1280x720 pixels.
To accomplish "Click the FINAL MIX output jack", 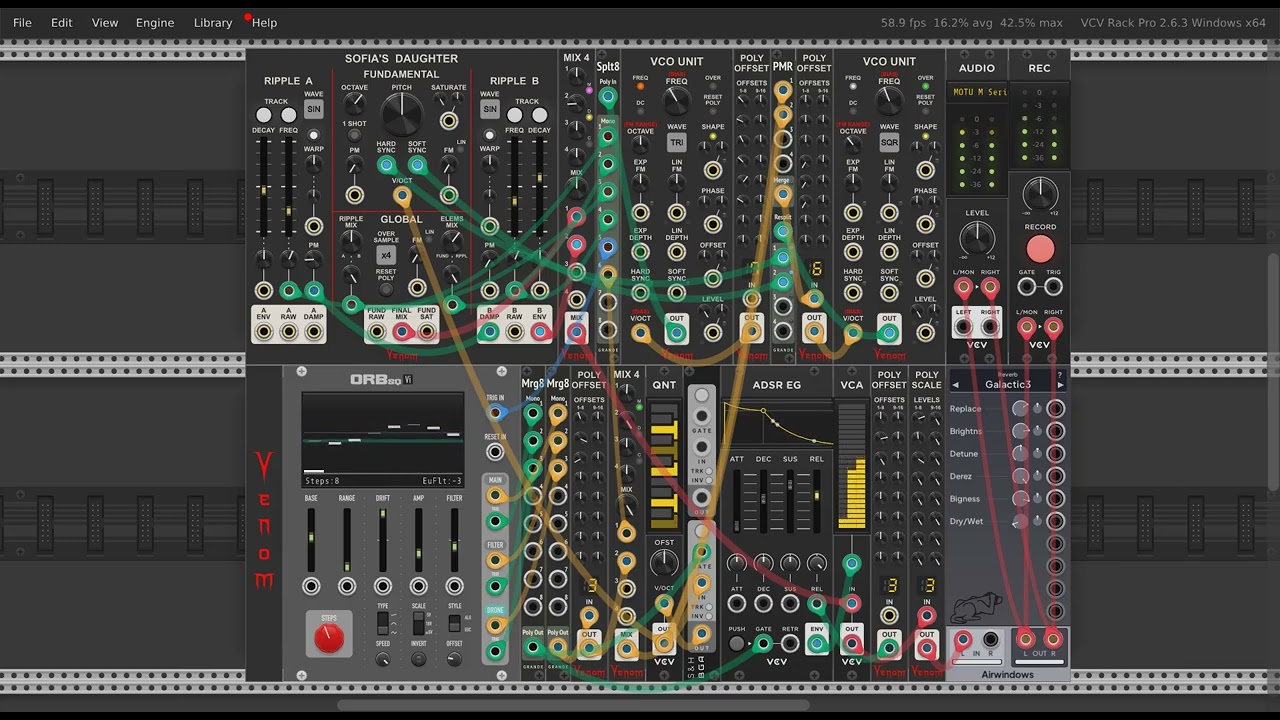I will pos(402,332).
